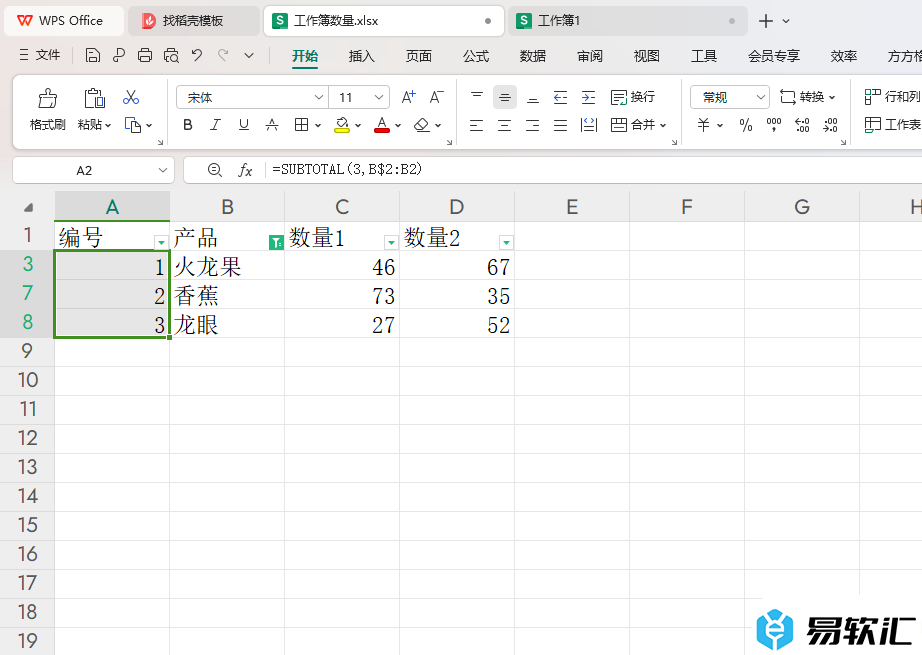Click the currency (￥) format button

pos(703,125)
